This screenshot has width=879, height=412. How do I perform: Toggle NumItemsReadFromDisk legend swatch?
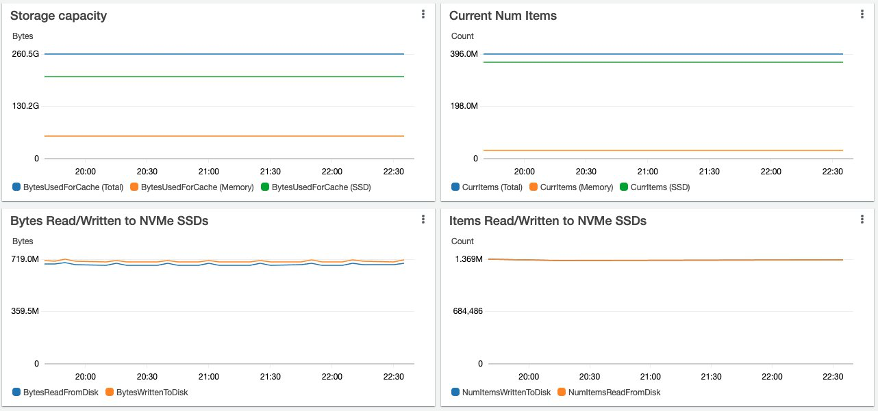[561, 392]
